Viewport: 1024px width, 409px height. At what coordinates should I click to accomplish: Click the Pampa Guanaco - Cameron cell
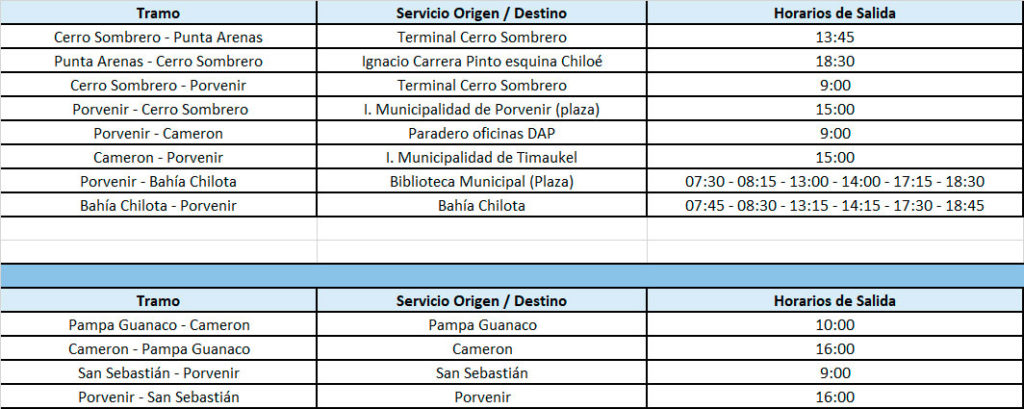(159, 325)
